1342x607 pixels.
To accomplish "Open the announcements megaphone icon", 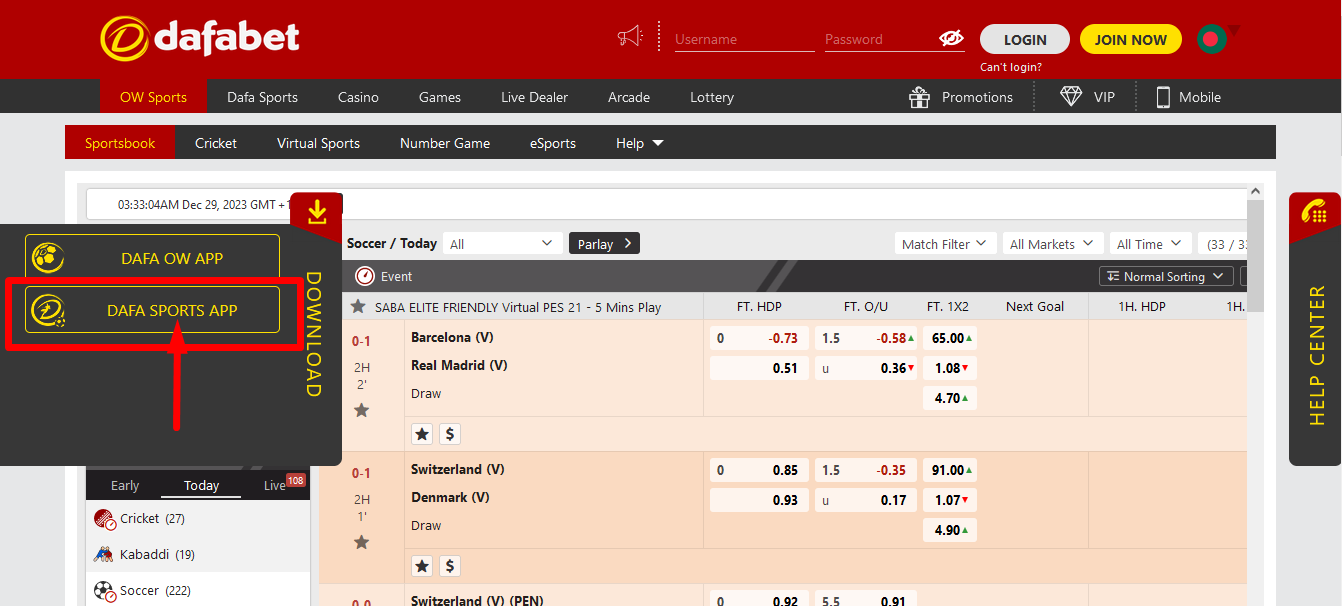I will [x=630, y=38].
